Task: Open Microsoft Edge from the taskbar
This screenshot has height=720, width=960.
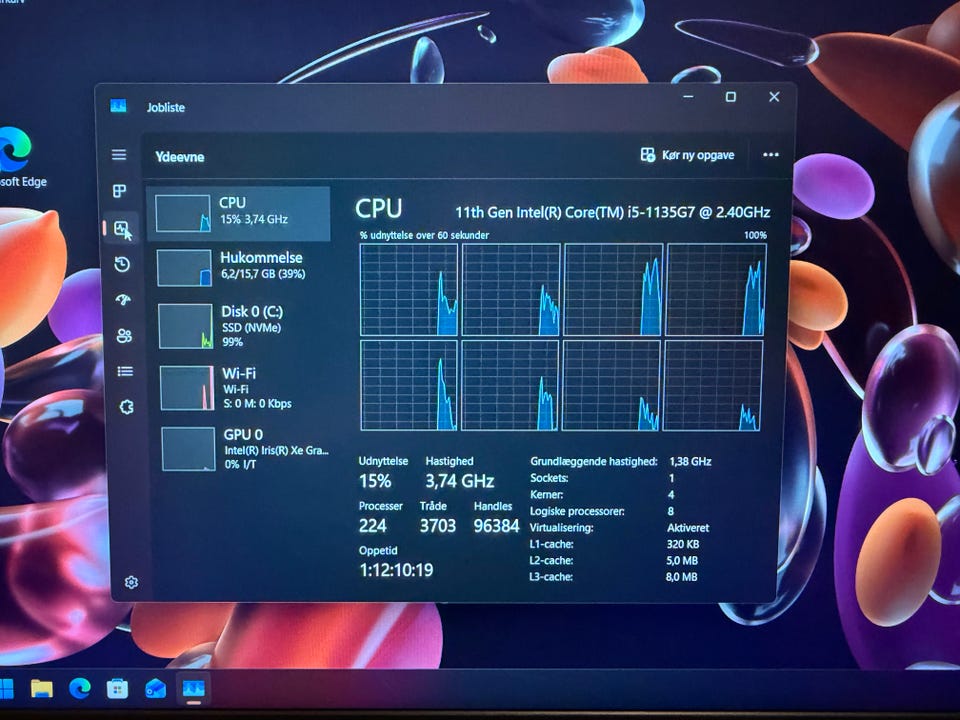Action: tap(80, 689)
